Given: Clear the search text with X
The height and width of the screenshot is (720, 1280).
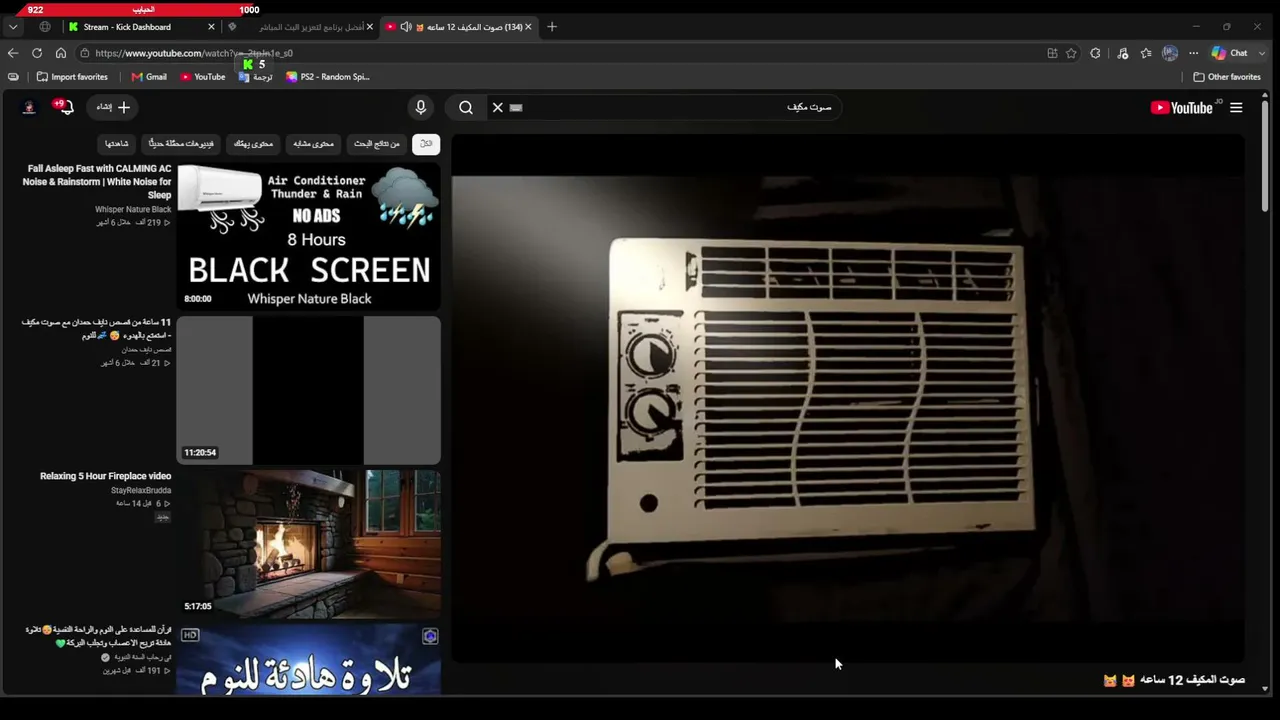Looking at the screenshot, I should tap(497, 107).
